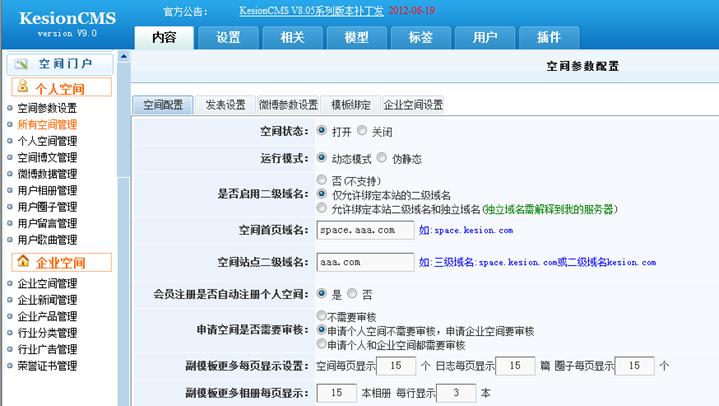Click the KesionCMS logo
The height and width of the screenshot is (406, 719).
click(x=67, y=18)
